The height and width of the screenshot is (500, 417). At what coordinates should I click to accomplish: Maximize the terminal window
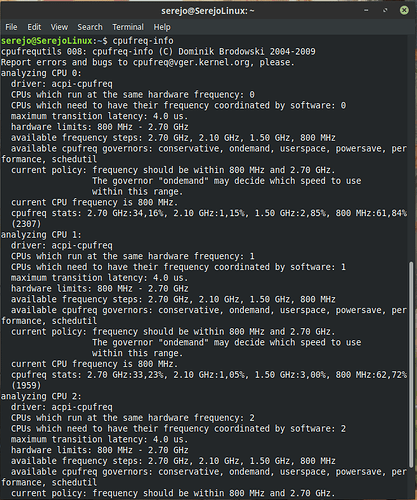(x=385, y=10)
